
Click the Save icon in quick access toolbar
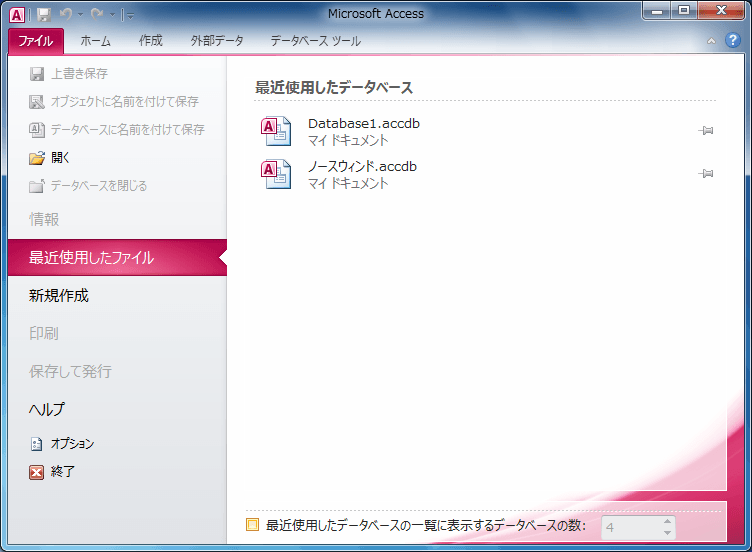[x=44, y=15]
